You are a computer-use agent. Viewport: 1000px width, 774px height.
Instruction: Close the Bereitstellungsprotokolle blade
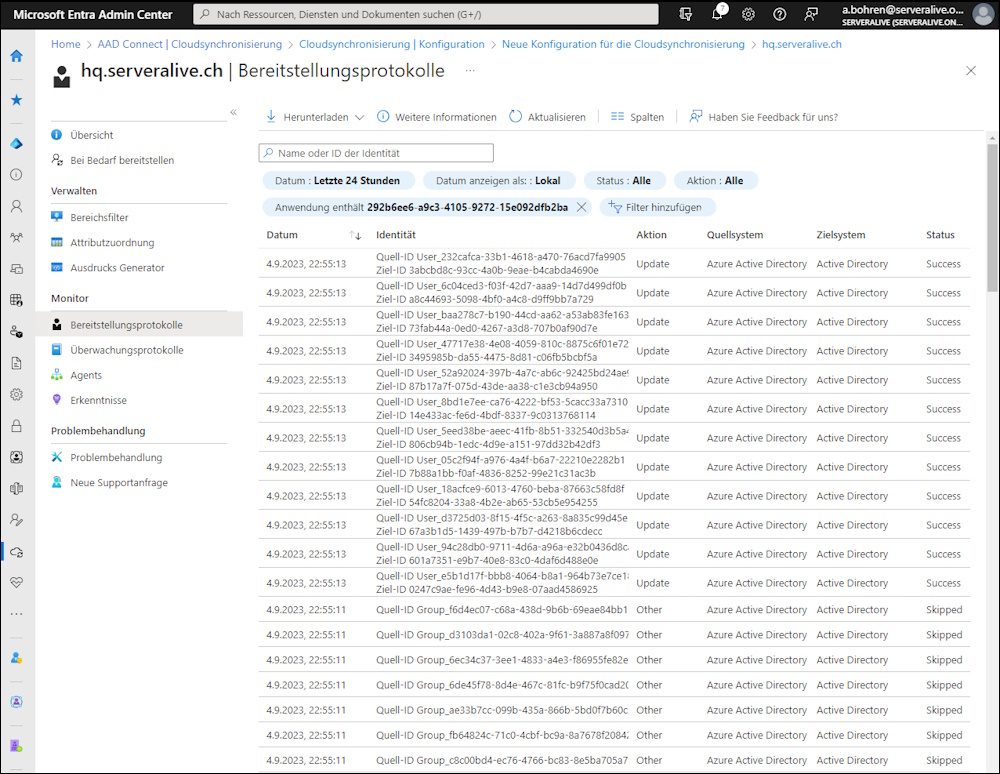(971, 71)
